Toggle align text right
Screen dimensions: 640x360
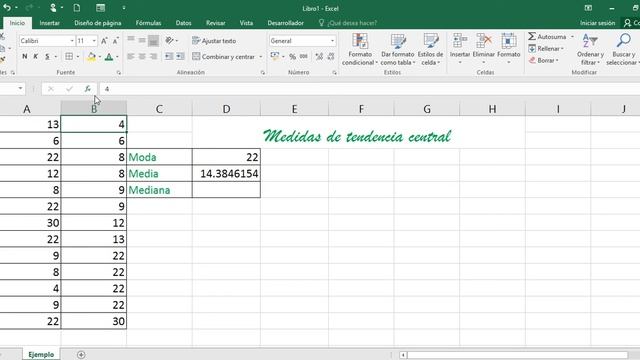153,56
